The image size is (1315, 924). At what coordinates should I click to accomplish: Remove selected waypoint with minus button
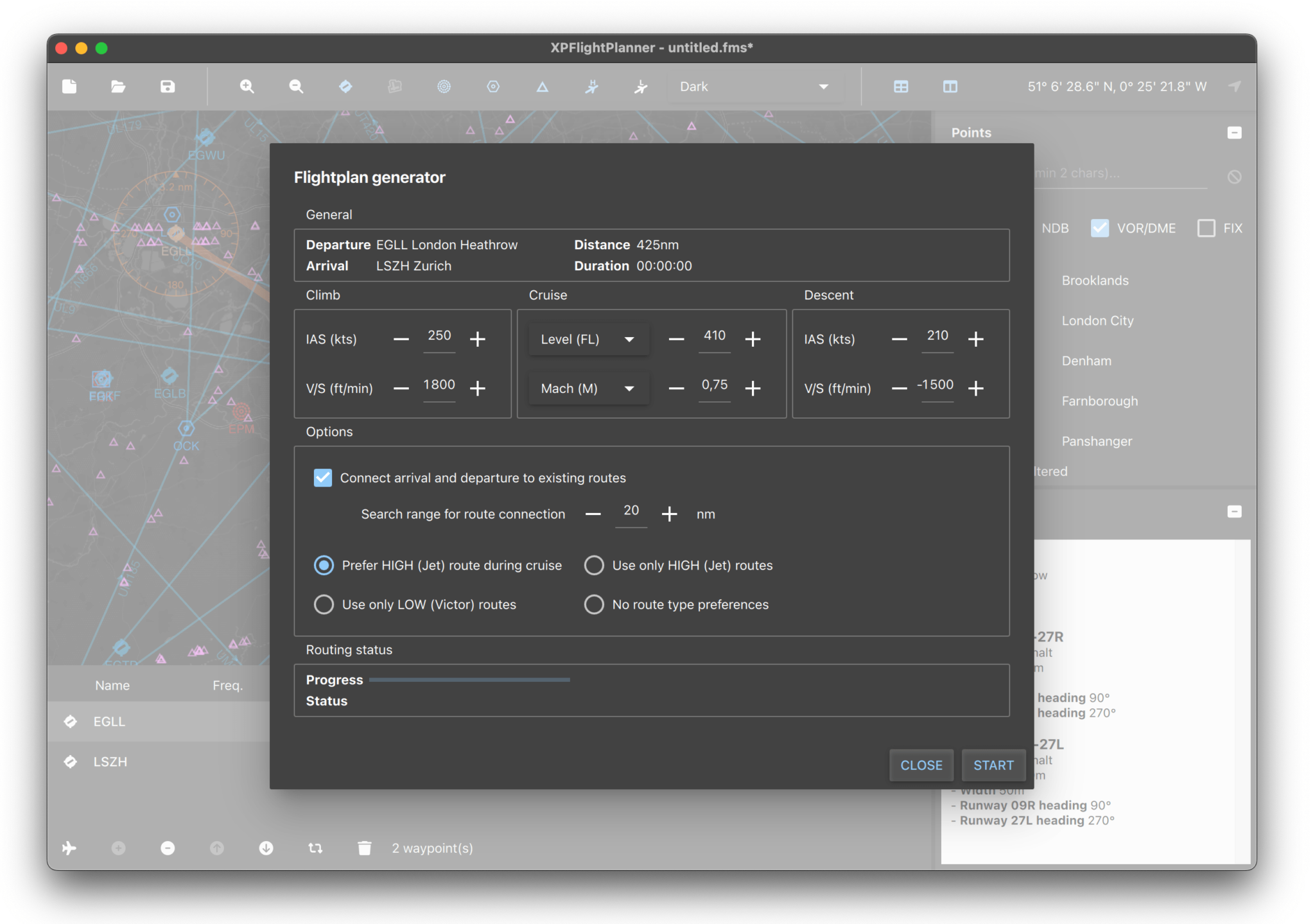(168, 848)
